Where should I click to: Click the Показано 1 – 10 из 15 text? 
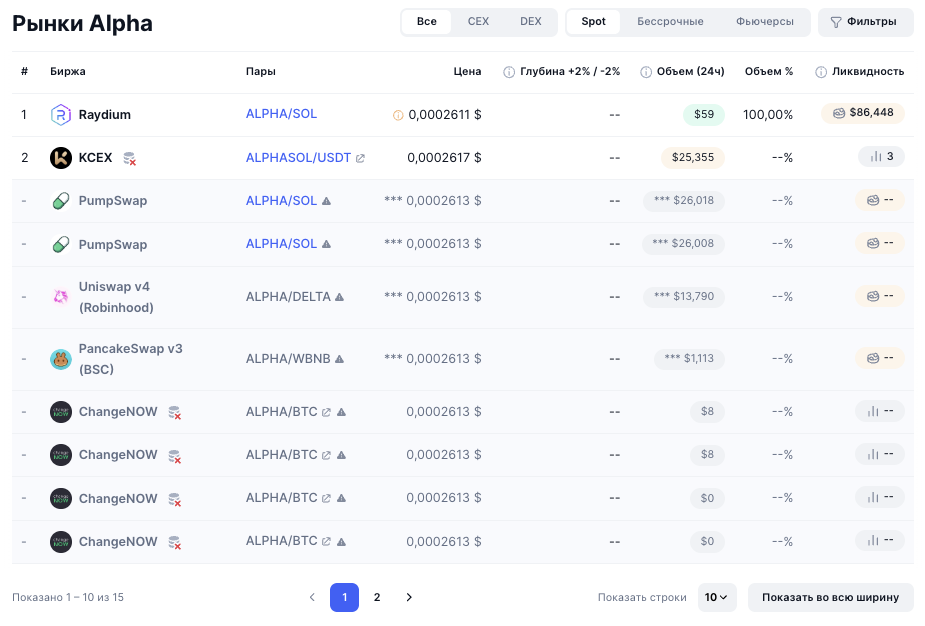coord(68,598)
